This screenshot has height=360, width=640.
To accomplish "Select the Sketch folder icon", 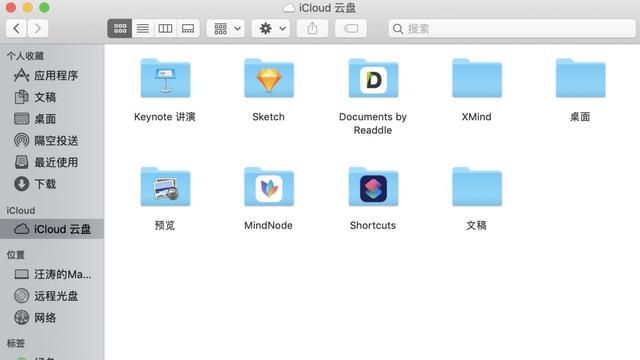I will 269,78.
